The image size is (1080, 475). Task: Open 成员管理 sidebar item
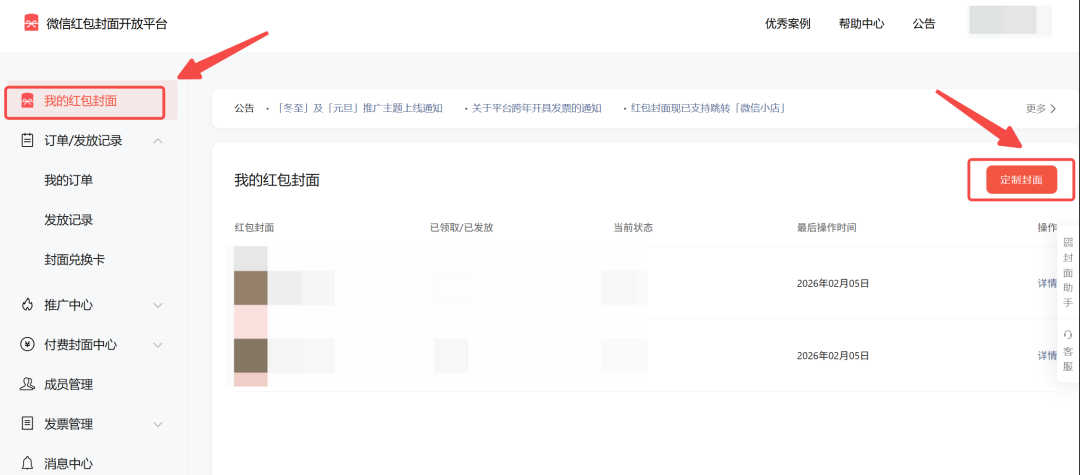68,385
